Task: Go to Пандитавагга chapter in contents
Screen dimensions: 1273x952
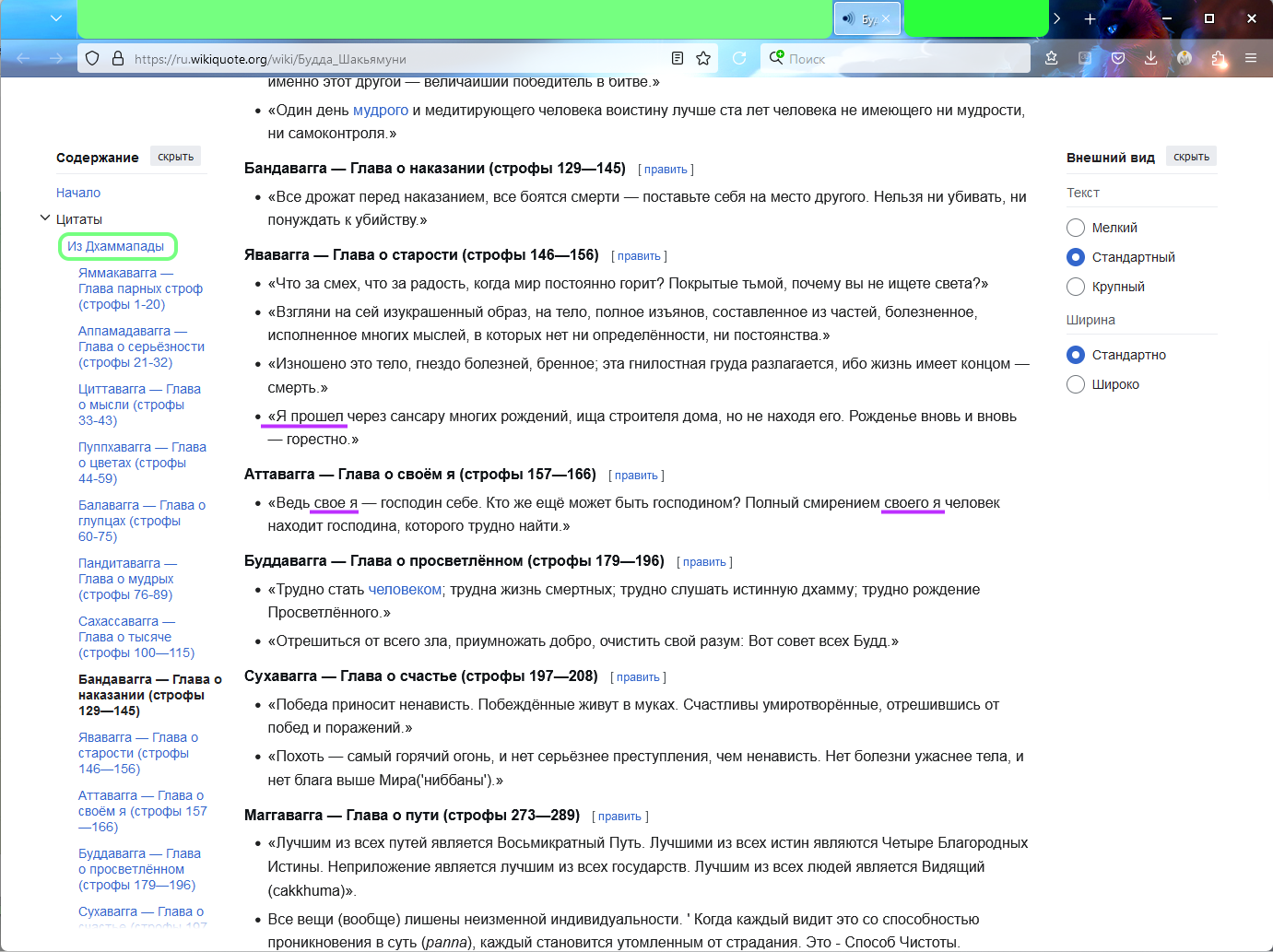Action: pos(127,579)
